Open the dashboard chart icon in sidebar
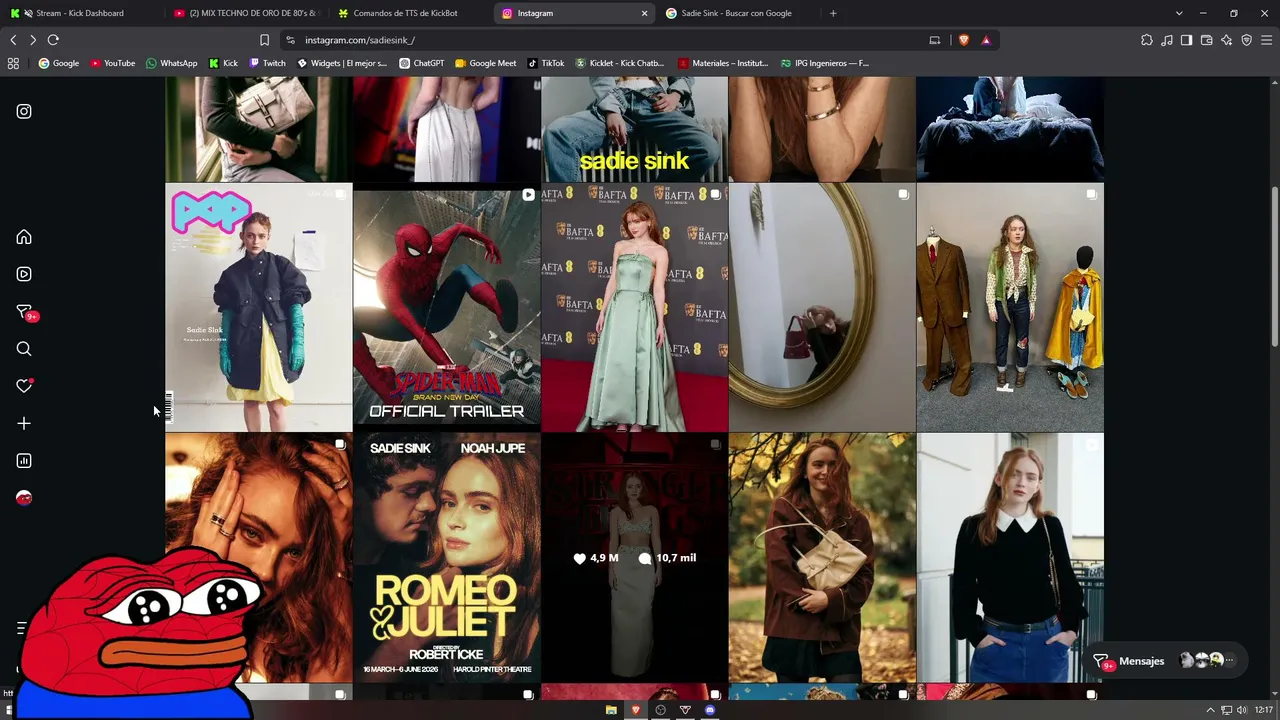This screenshot has height=720, width=1280. 24,461
